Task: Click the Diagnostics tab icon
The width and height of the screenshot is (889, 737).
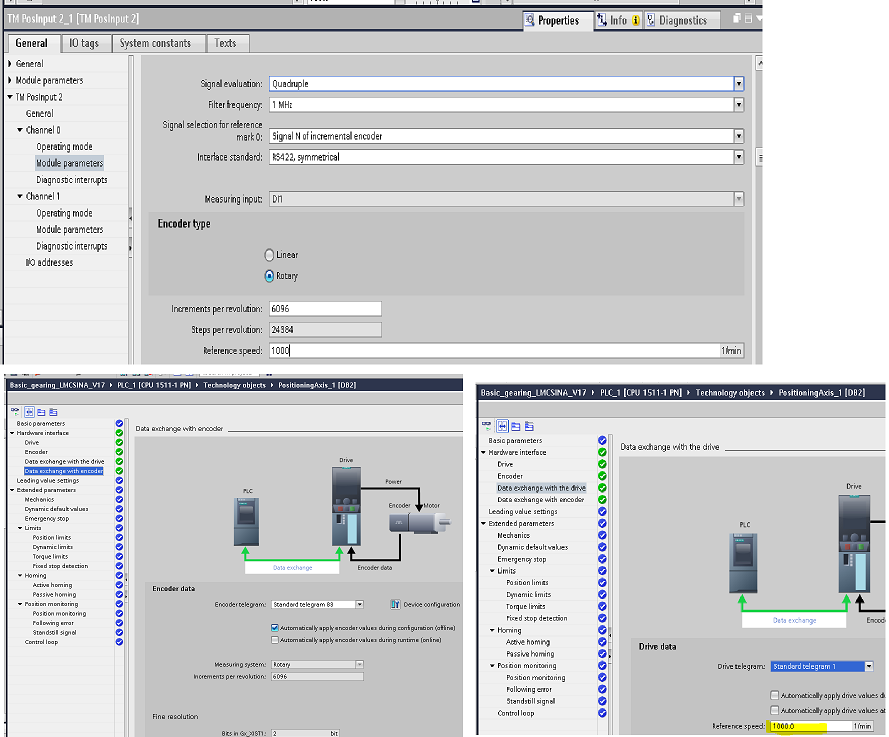Action: [651, 20]
